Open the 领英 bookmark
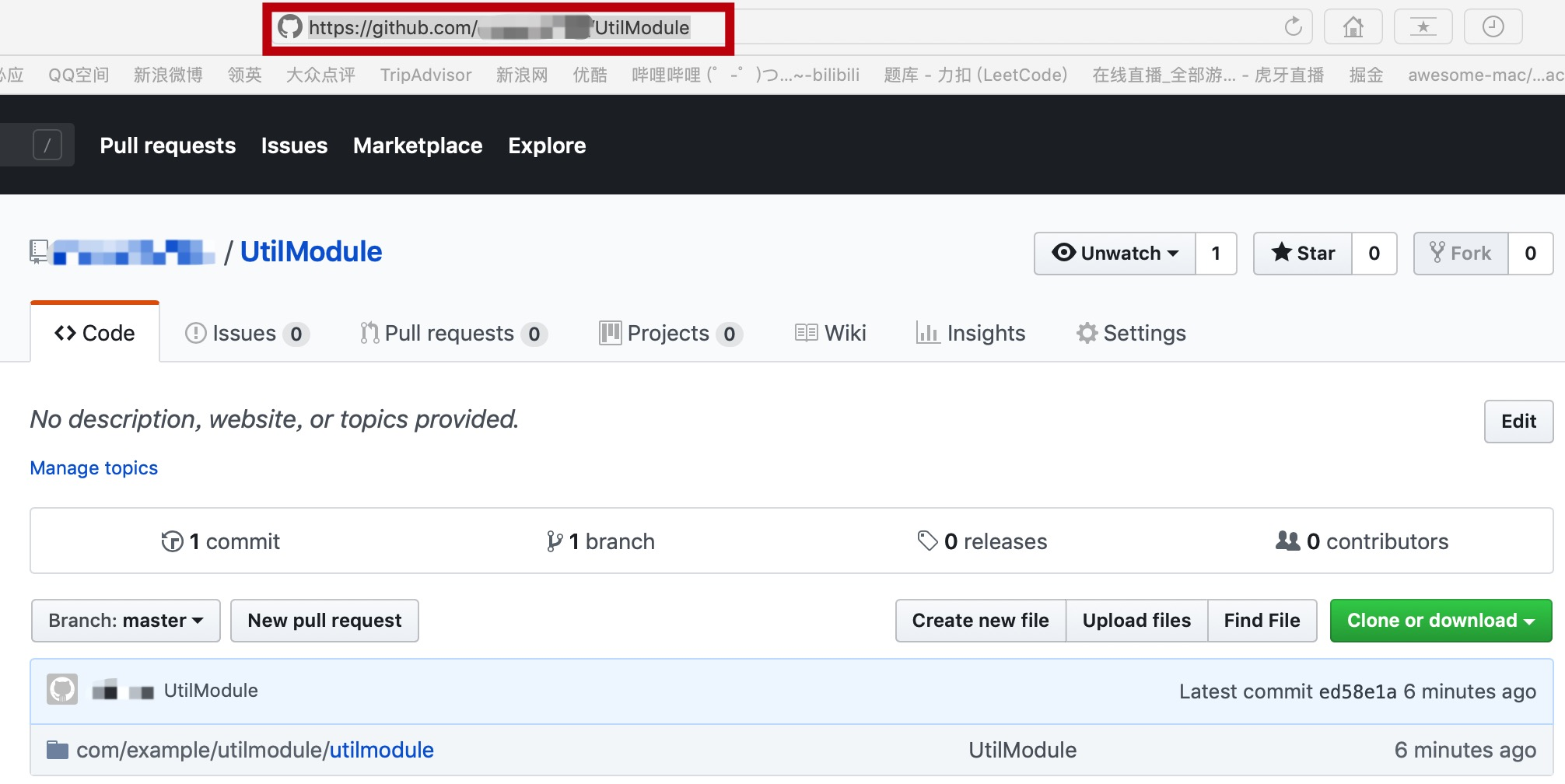Viewport: 1565px width, 784px height. click(x=245, y=75)
